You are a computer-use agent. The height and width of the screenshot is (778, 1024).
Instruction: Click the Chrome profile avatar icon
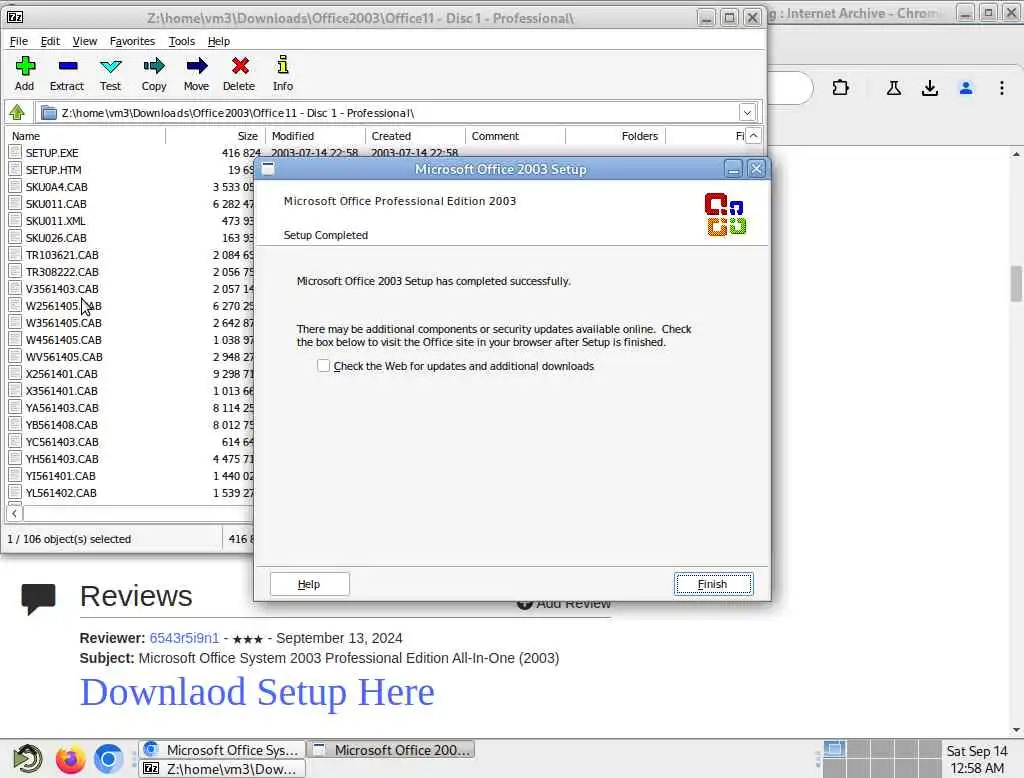(966, 88)
